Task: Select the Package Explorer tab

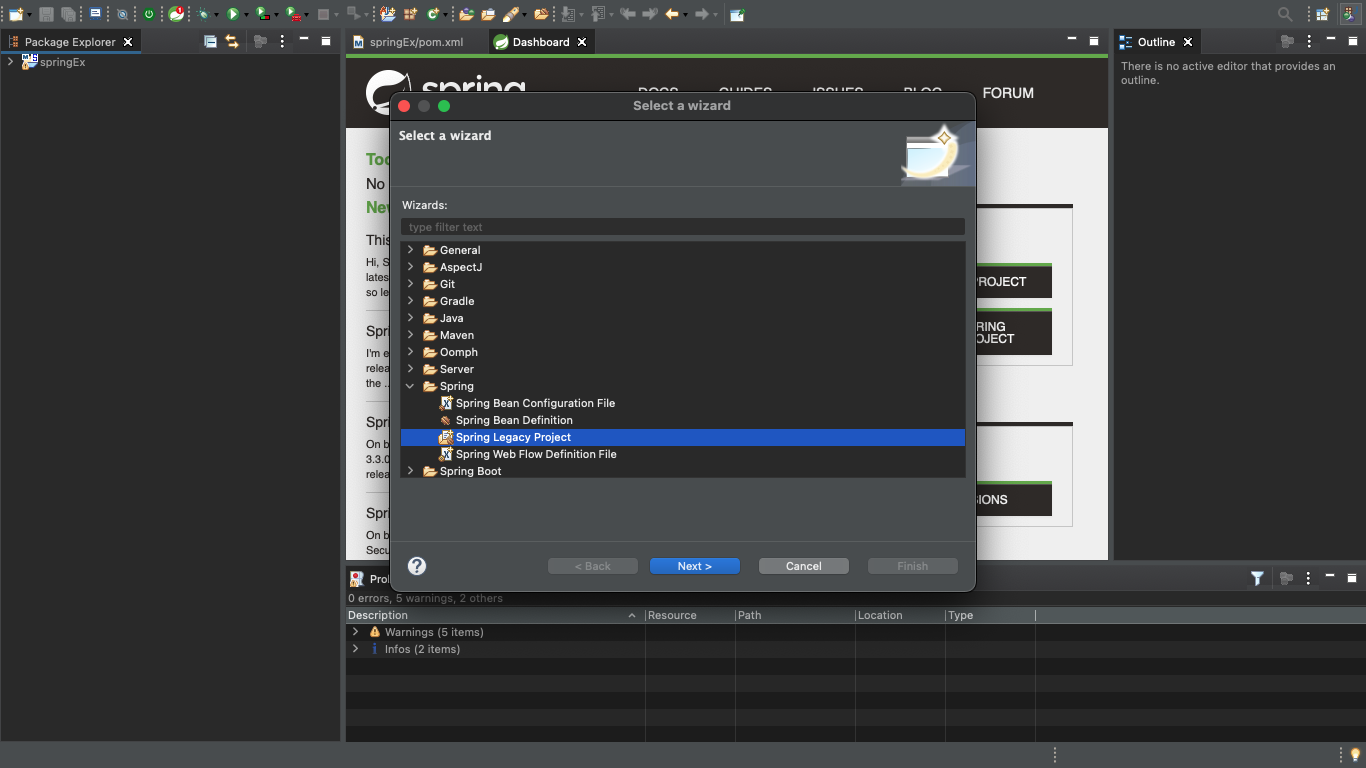Action: pos(70,42)
